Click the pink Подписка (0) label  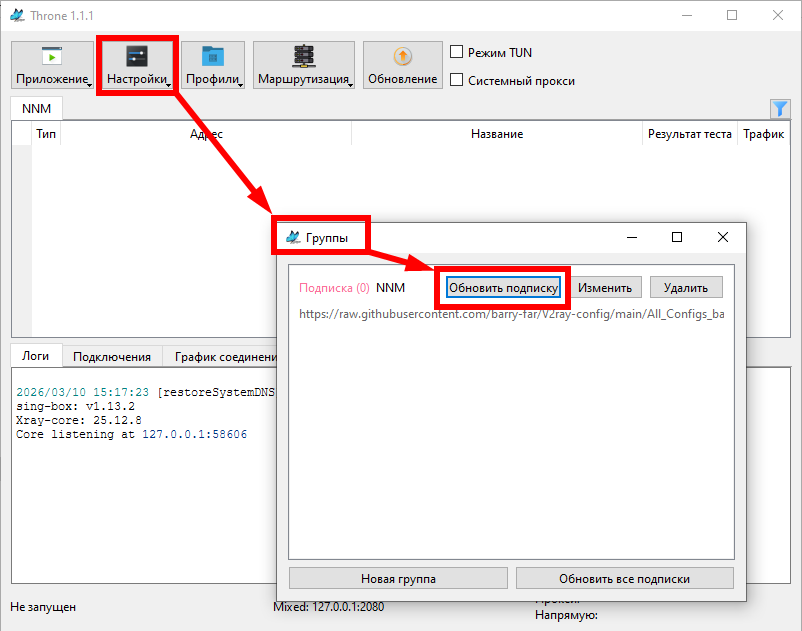334,288
